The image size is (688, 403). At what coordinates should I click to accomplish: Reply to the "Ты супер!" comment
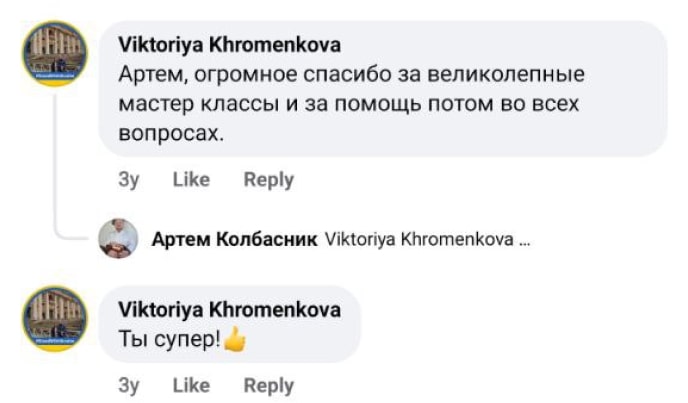(268, 385)
